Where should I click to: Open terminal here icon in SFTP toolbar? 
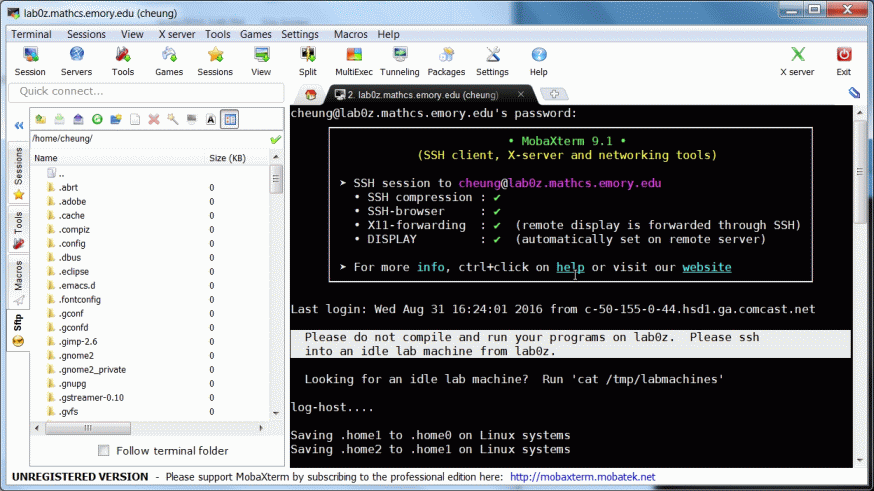pyautogui.click(x=192, y=119)
